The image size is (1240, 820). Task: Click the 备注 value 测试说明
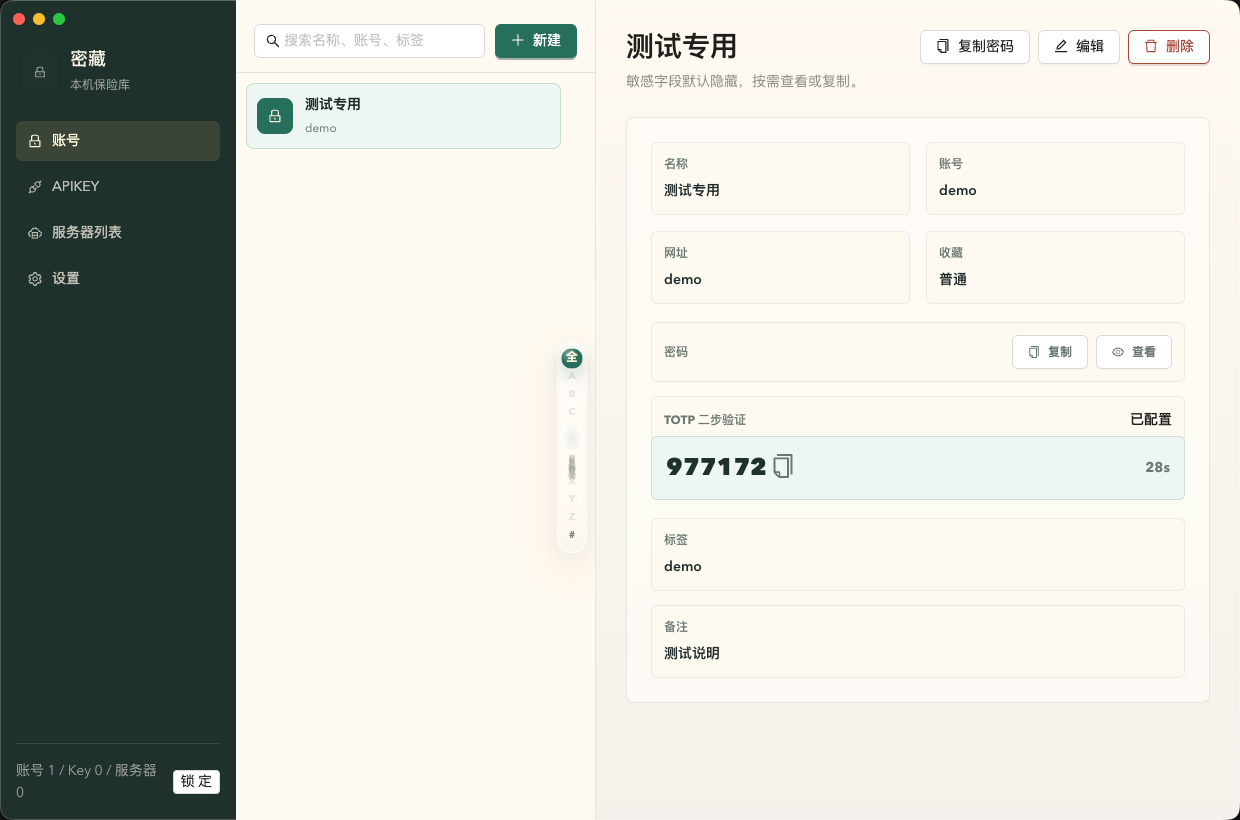click(x=692, y=653)
